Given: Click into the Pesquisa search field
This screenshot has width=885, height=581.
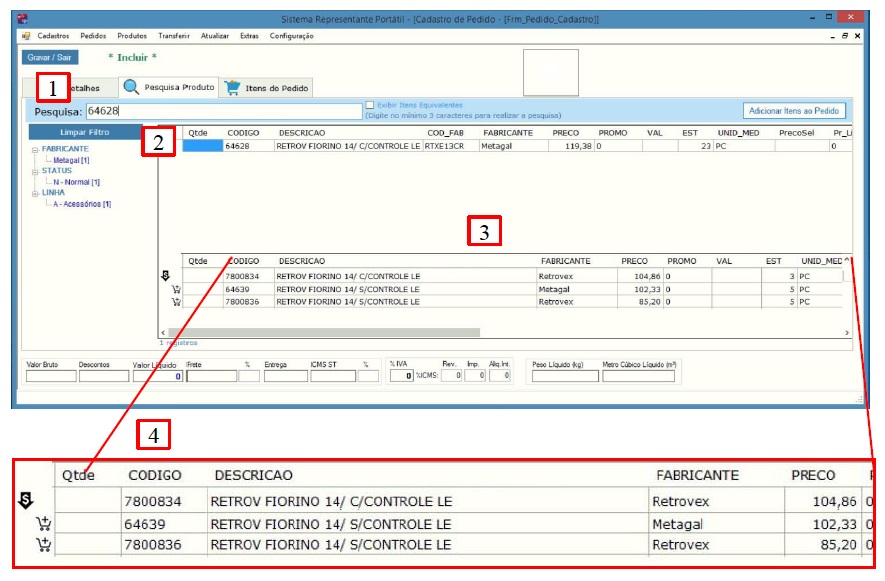Looking at the screenshot, I should coord(221,112).
